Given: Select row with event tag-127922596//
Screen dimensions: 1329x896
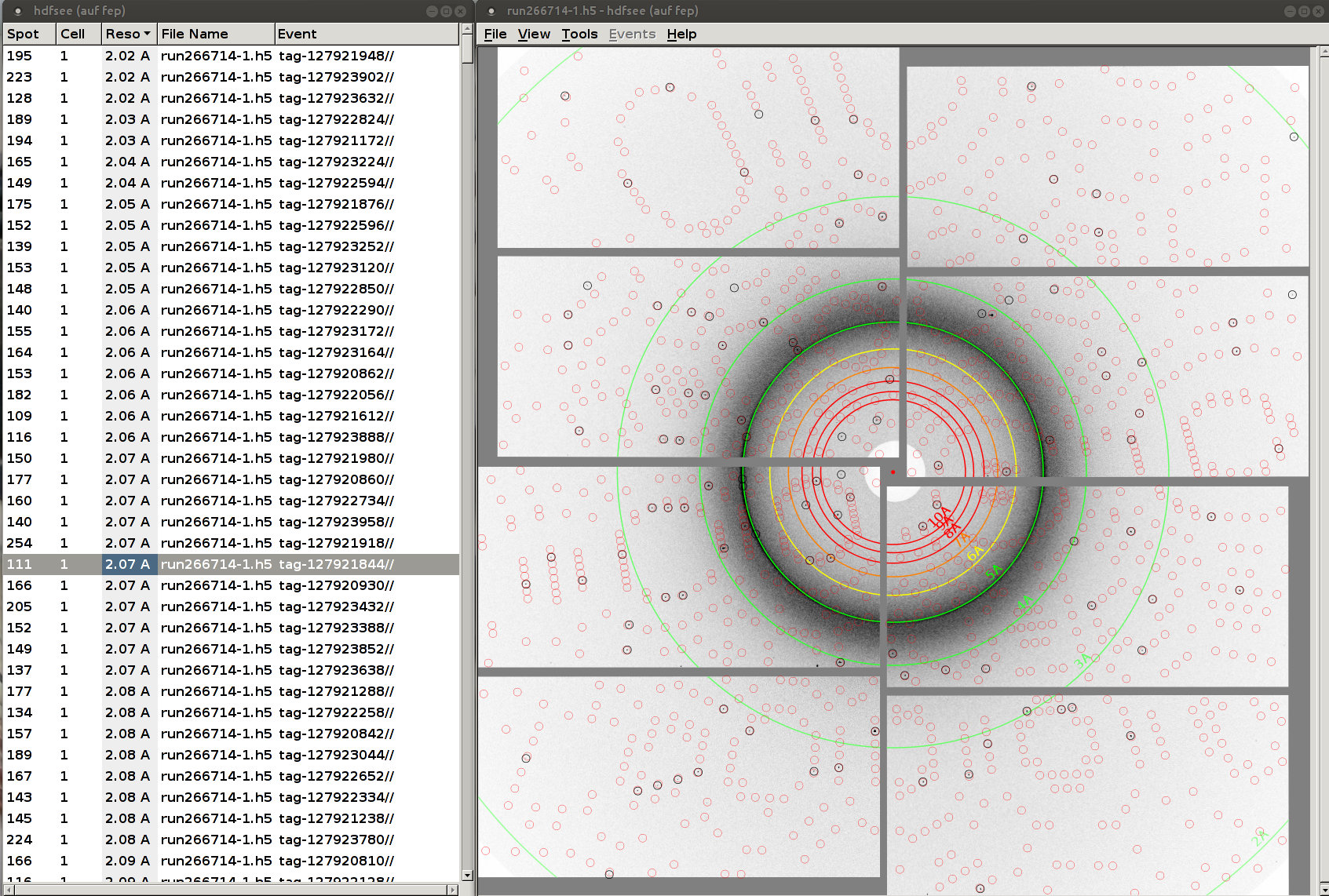Looking at the screenshot, I should (x=232, y=225).
